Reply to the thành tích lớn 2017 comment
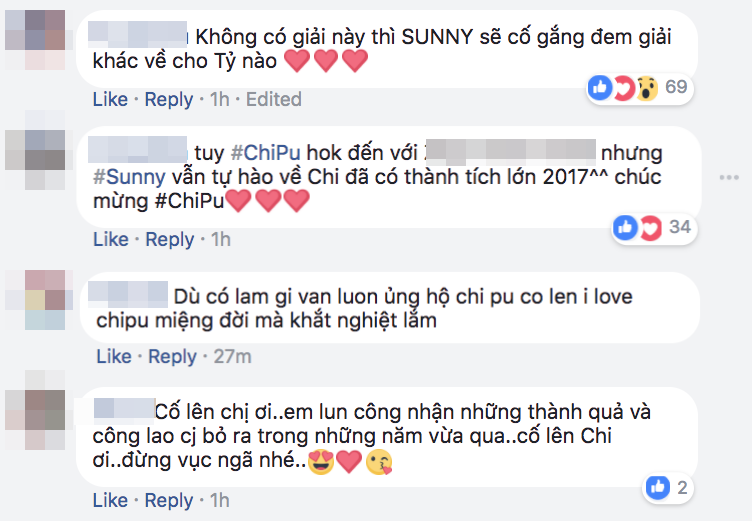The width and height of the screenshot is (752, 521). point(168,239)
